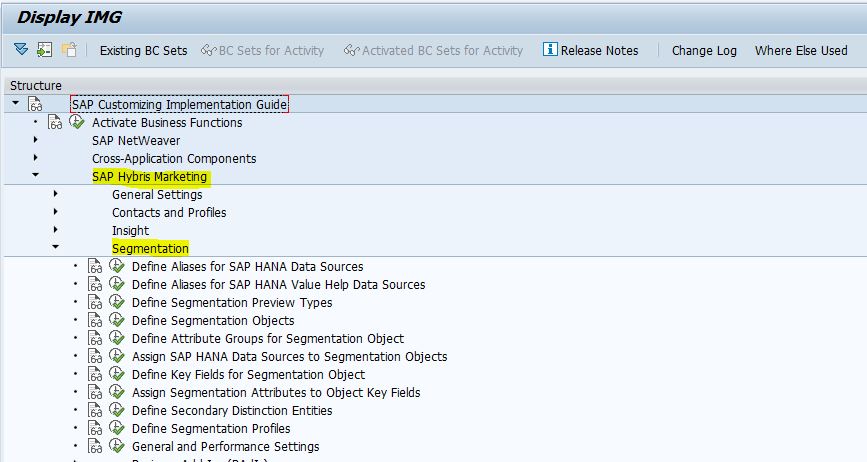867x462 pixels.
Task: Execute Define Attribute Groups for Segmentation Object
Action: (117, 338)
